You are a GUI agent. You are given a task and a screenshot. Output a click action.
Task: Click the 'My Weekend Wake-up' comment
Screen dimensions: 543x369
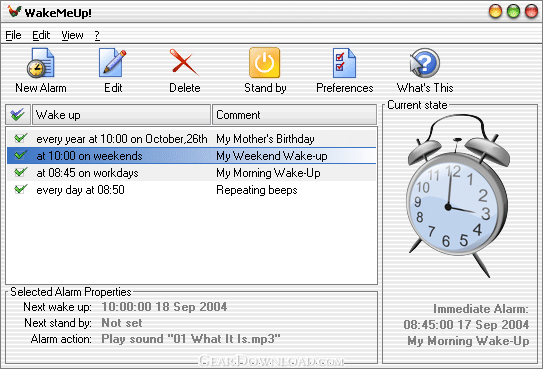[x=272, y=156]
